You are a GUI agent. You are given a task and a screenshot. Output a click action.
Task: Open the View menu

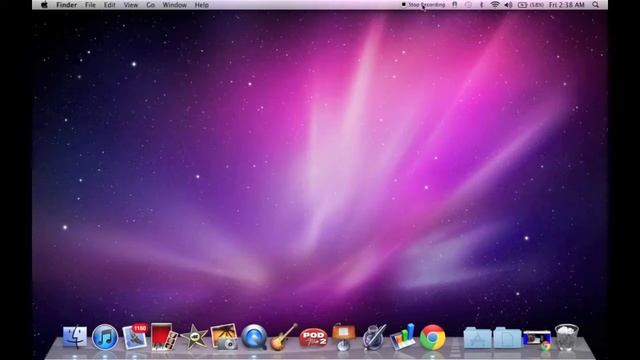coord(131,5)
